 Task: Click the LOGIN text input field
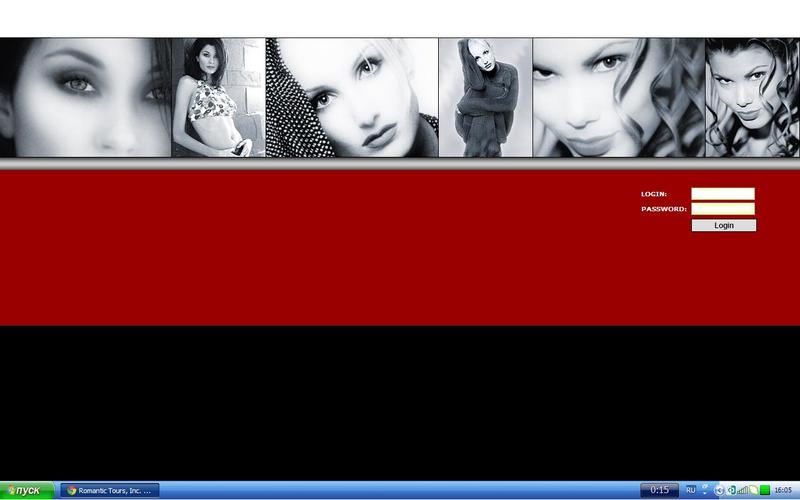coord(722,194)
